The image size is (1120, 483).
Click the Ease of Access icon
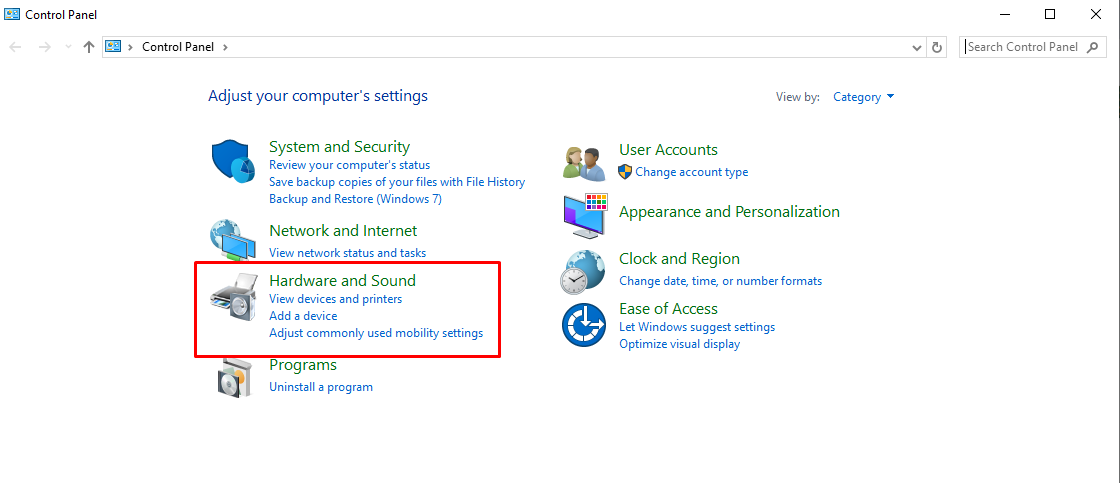[x=584, y=325]
